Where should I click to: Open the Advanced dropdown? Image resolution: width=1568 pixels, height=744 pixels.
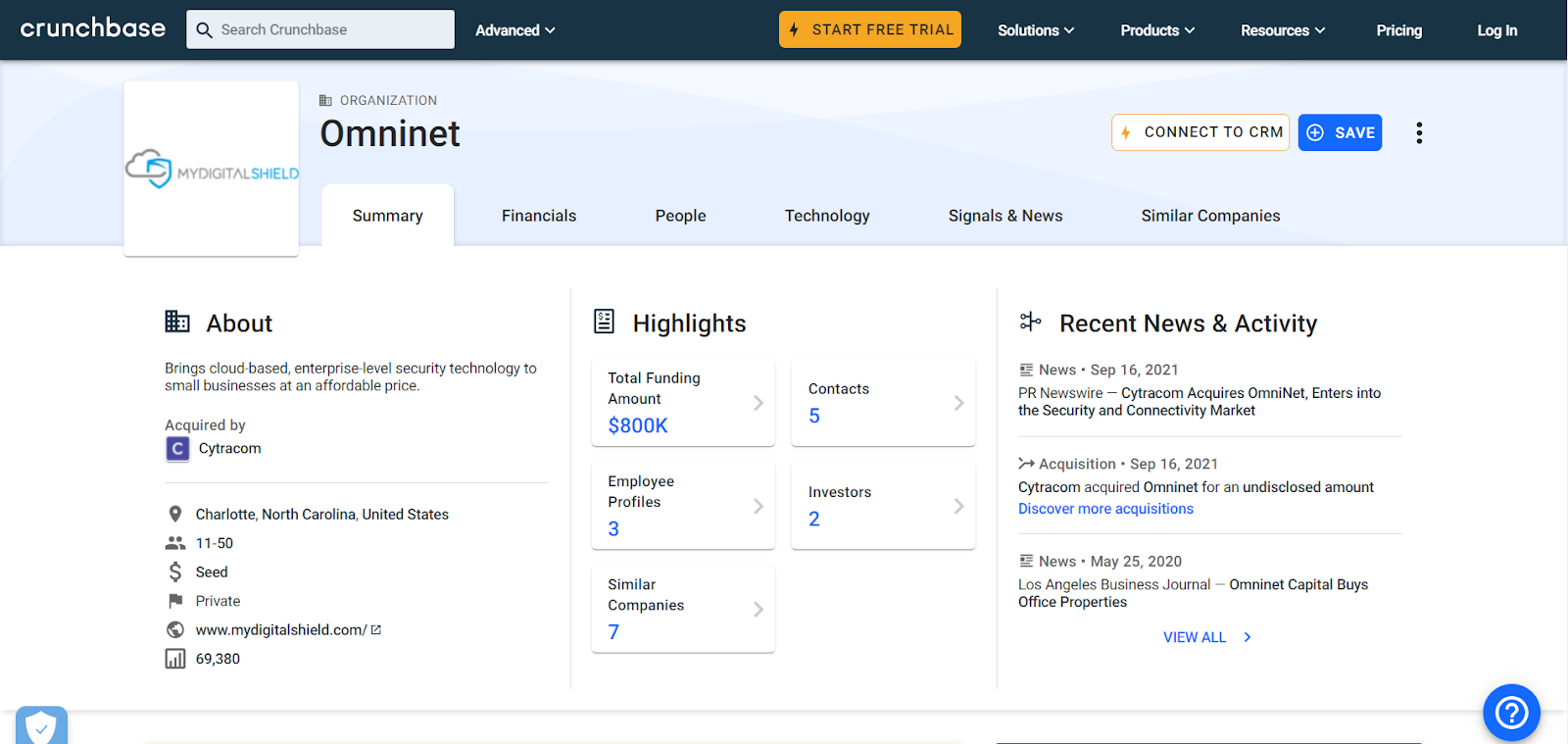515,30
